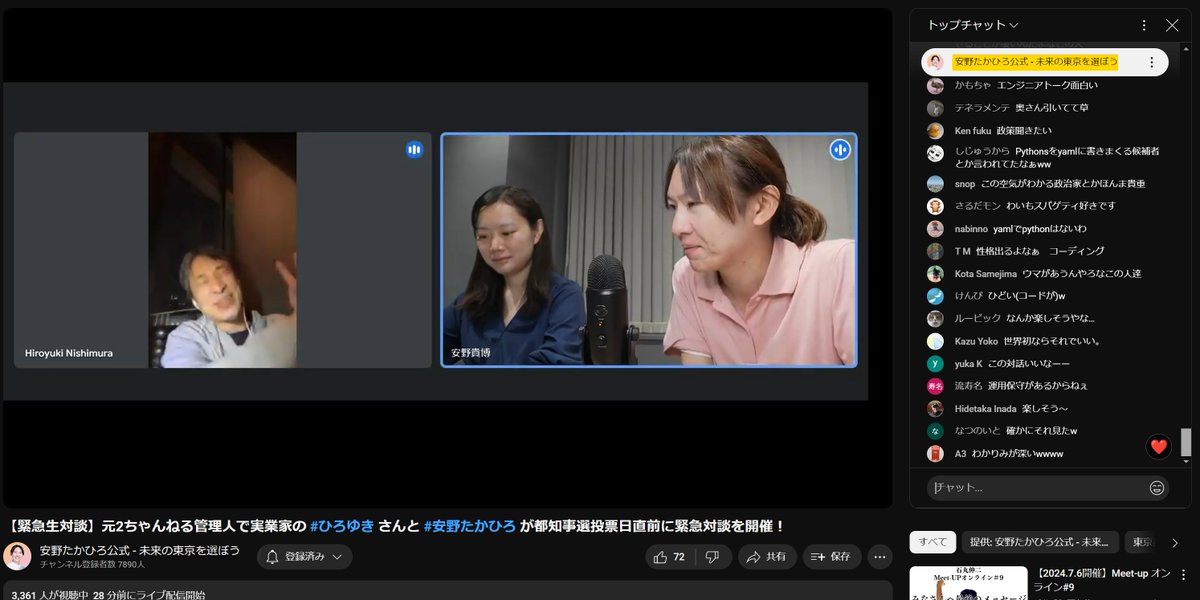The height and width of the screenshot is (600, 1200).
Task: Open A3's avatar in chat
Action: pyautogui.click(x=935, y=454)
